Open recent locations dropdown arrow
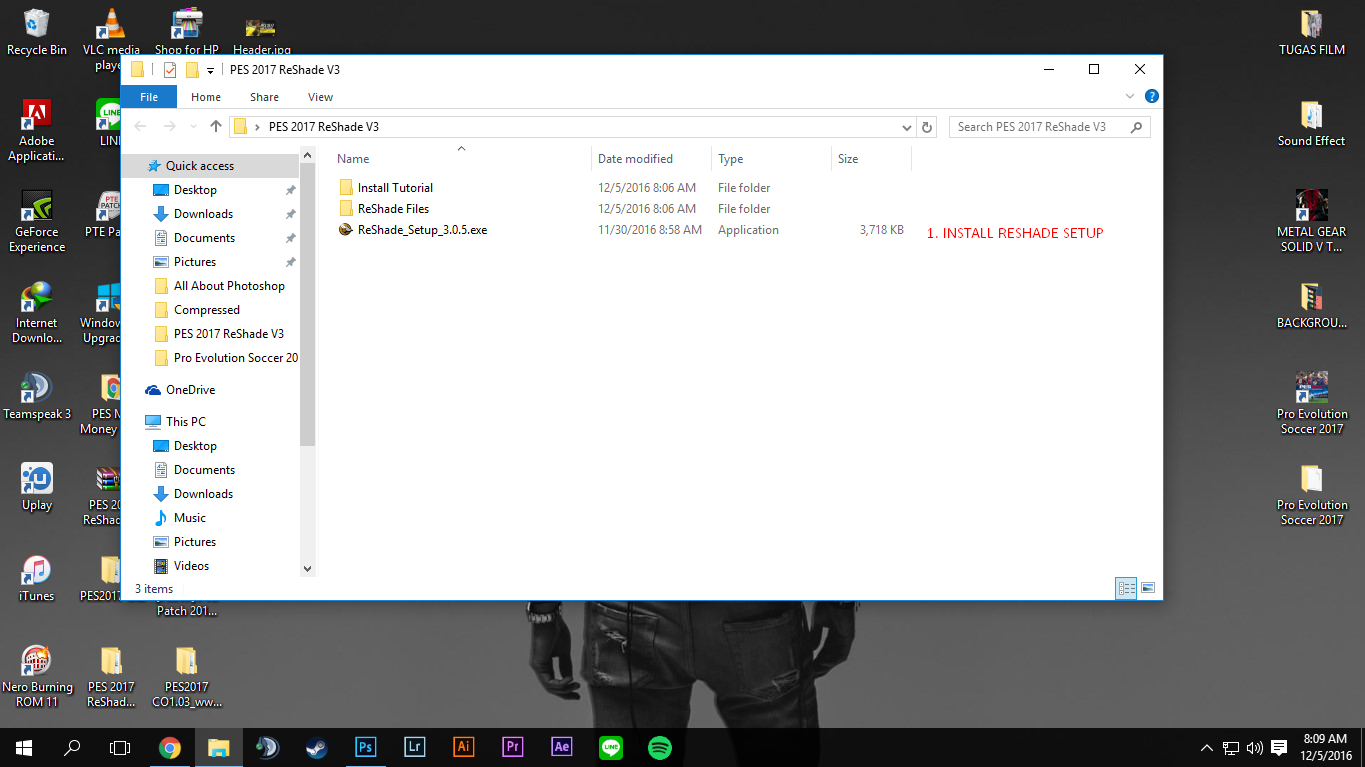Viewport: 1365px width, 767px height. [195, 127]
